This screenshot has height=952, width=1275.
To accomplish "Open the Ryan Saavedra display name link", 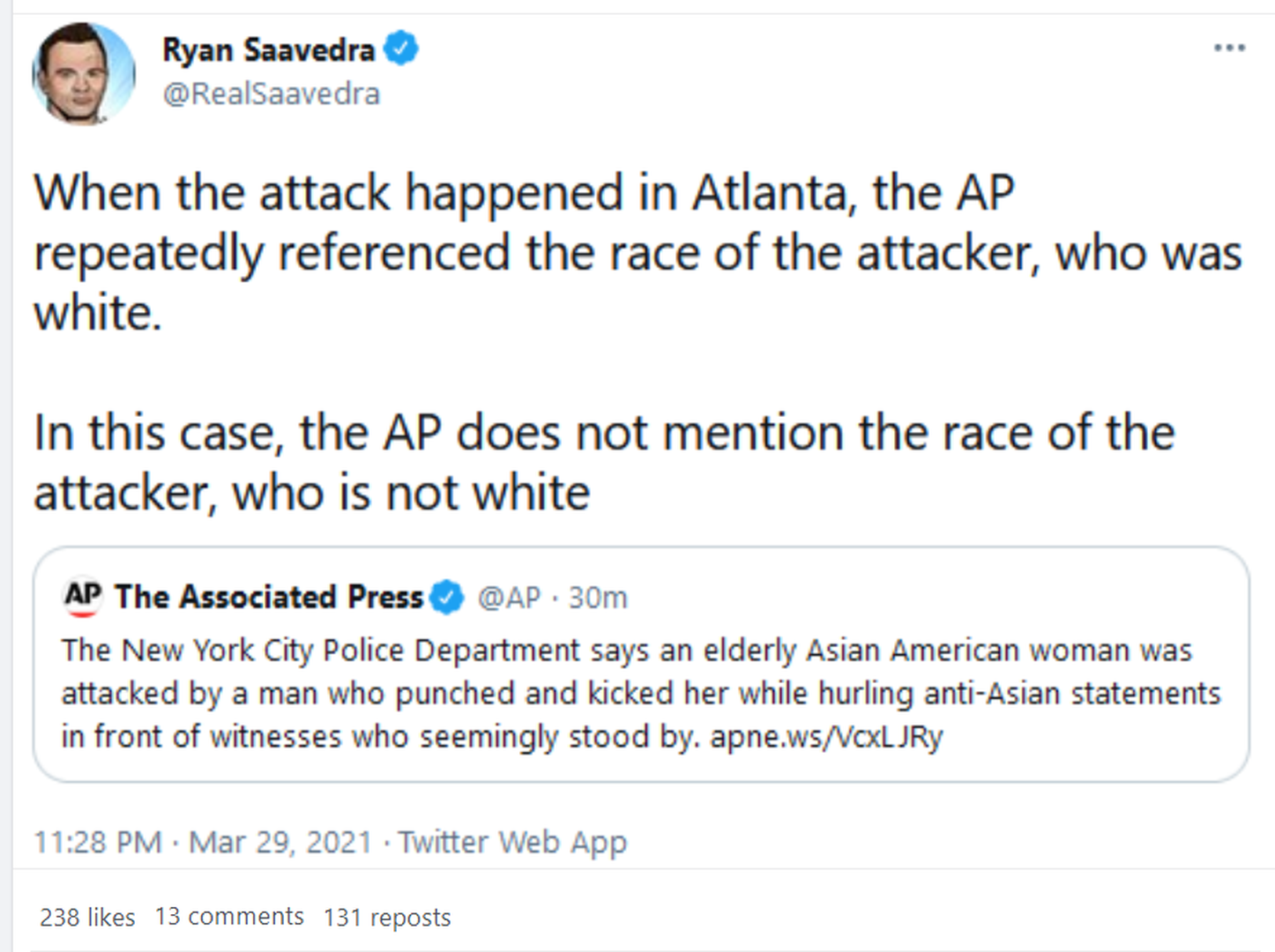I will [268, 50].
